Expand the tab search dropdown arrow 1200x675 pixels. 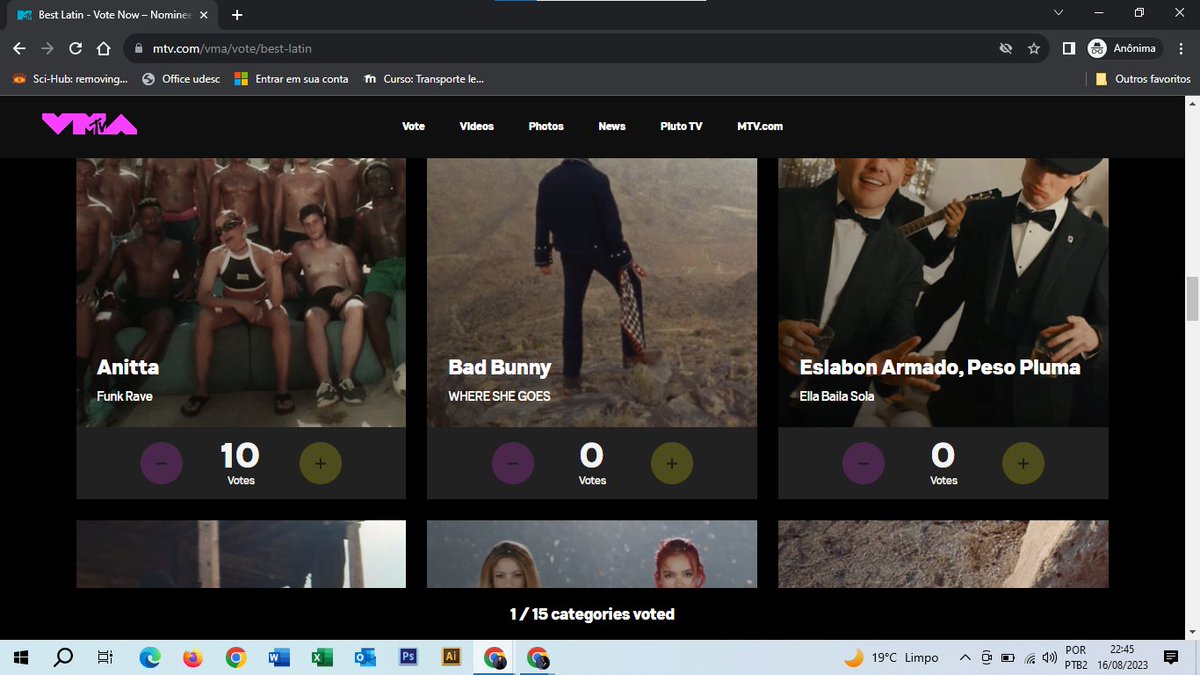[x=1059, y=13]
